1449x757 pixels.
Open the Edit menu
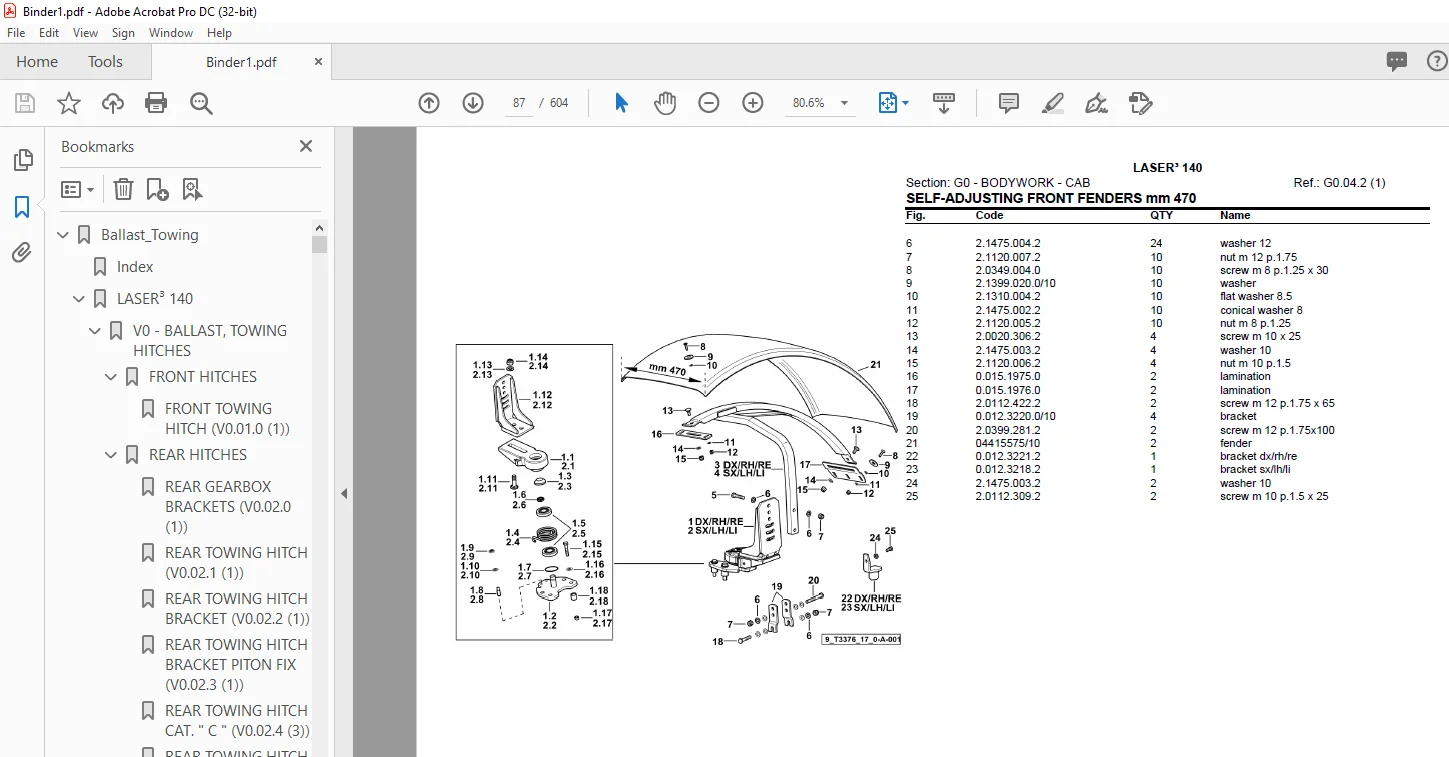pos(49,33)
